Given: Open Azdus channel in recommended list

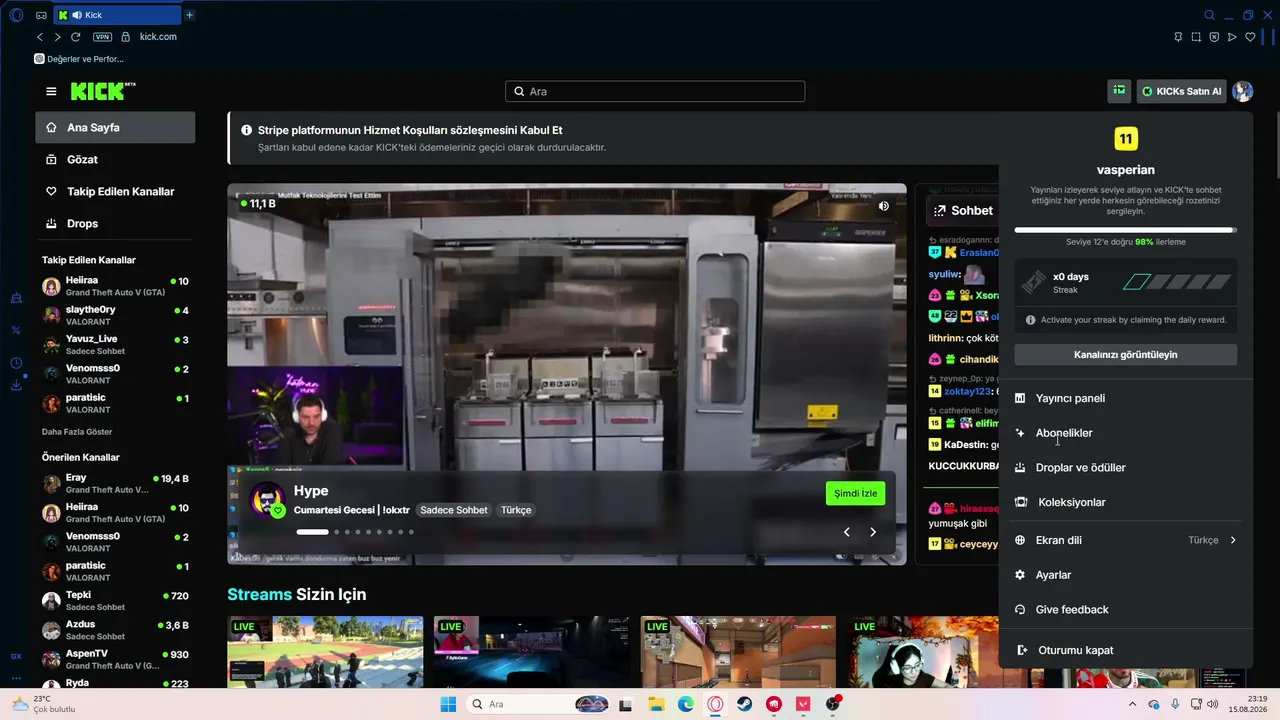Looking at the screenshot, I should click(115, 630).
